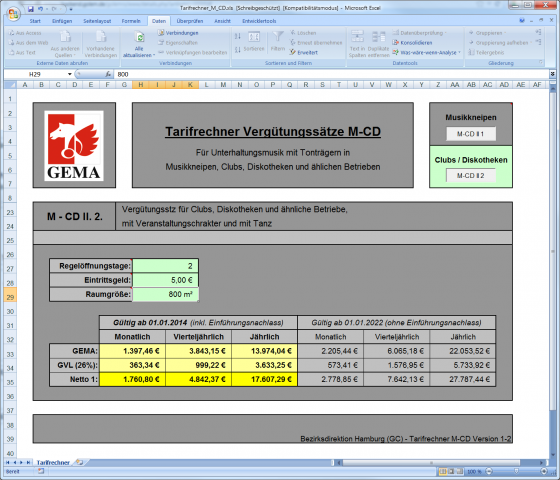The image size is (560, 480).
Task: Select the GEMA logo image
Action: coord(74,145)
